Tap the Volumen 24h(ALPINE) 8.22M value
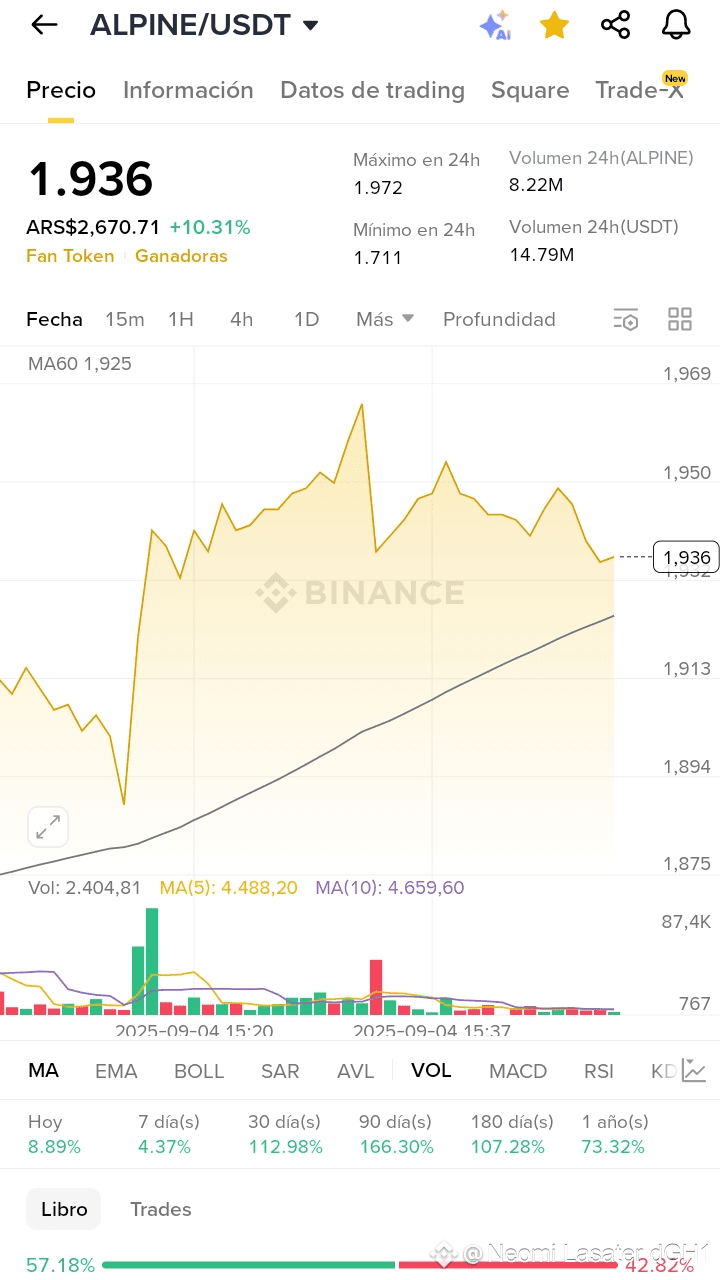Image resolution: width=720 pixels, height=1280 pixels. coord(536,185)
